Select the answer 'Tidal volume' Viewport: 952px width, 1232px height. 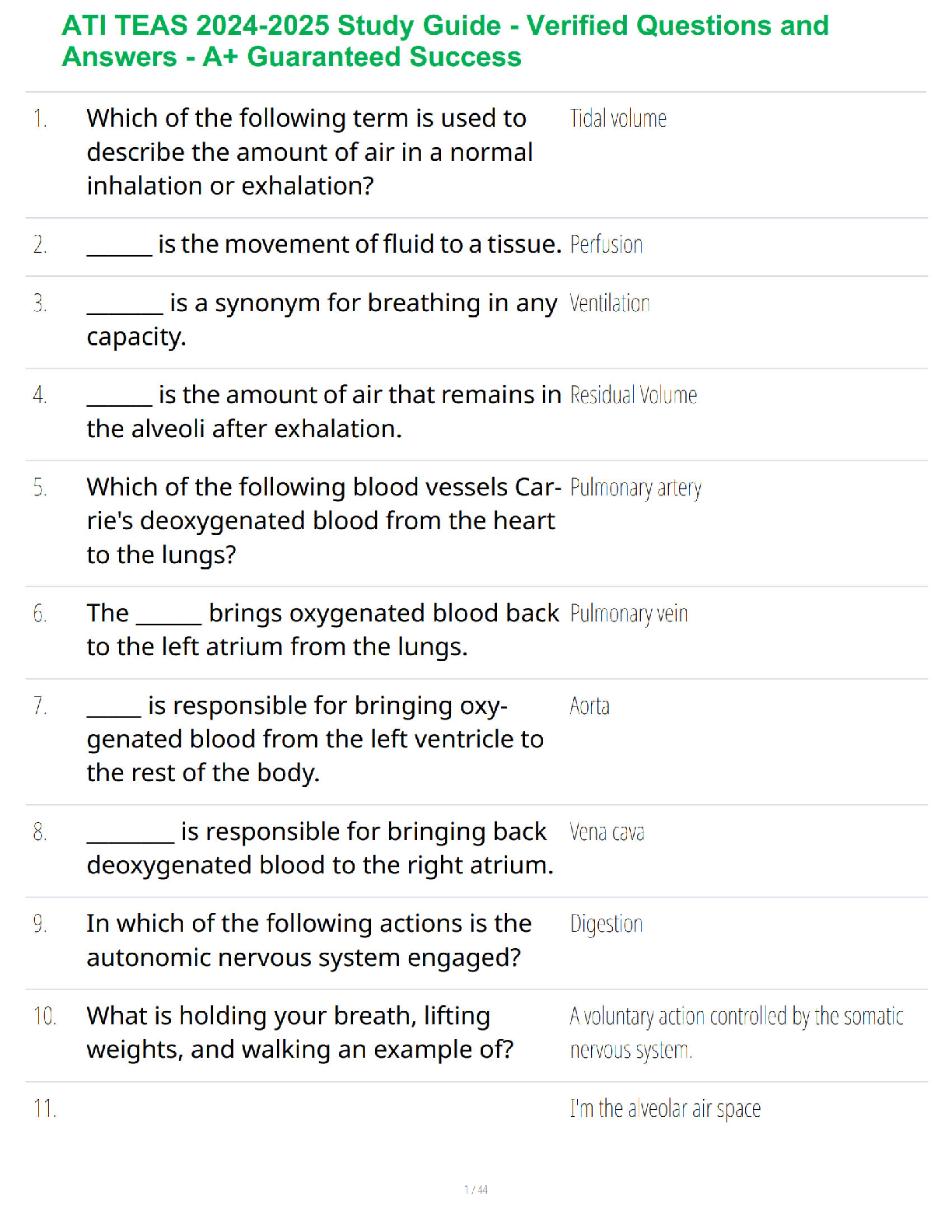coord(618,118)
